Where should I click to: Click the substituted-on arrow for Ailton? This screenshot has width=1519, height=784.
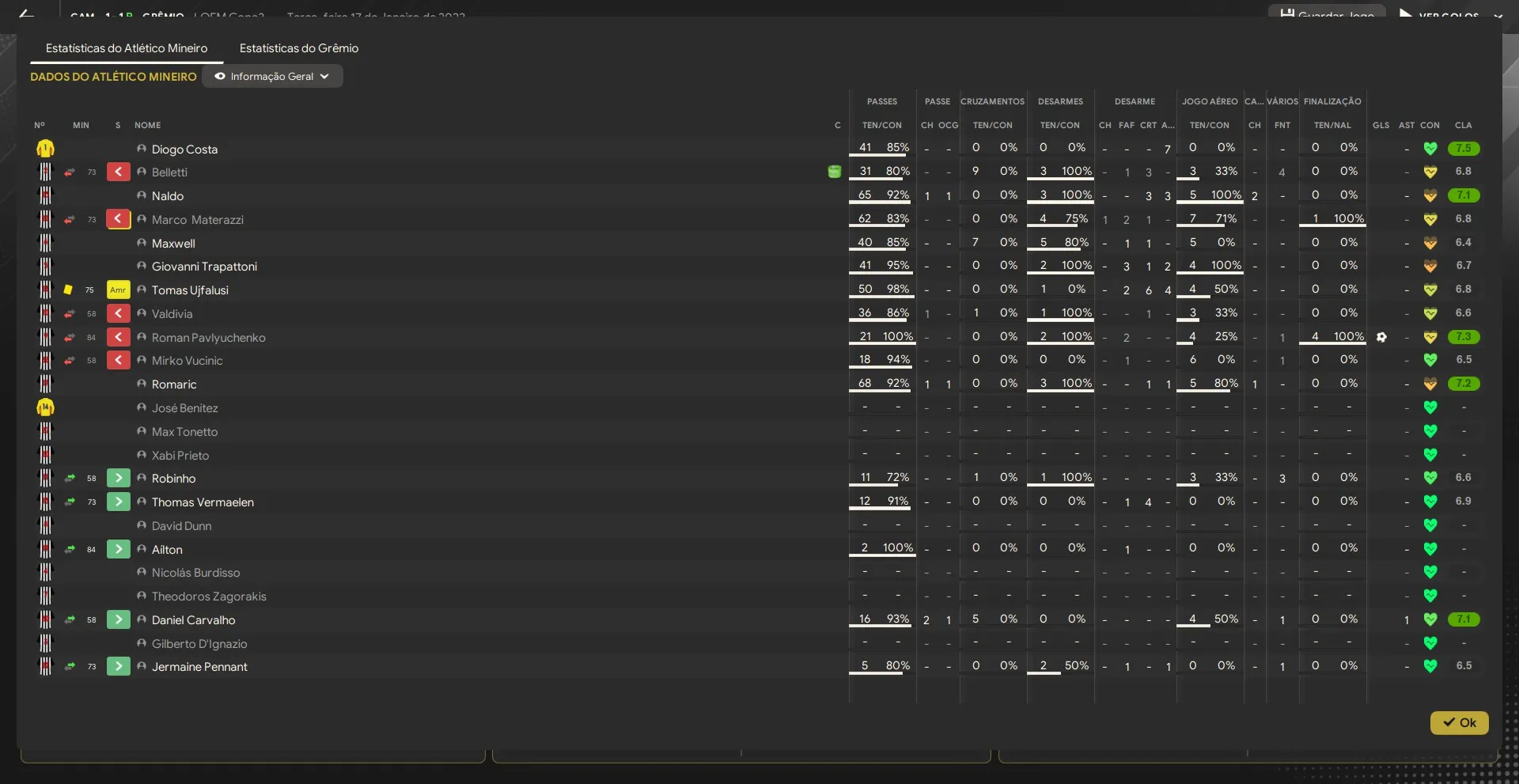[119, 549]
